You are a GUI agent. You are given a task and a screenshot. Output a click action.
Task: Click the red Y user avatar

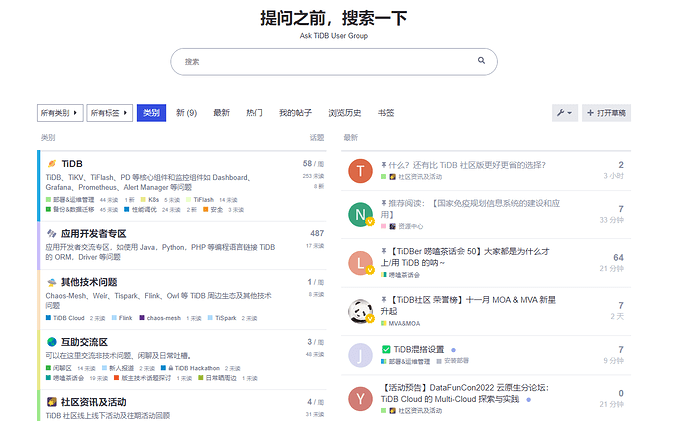360,399
